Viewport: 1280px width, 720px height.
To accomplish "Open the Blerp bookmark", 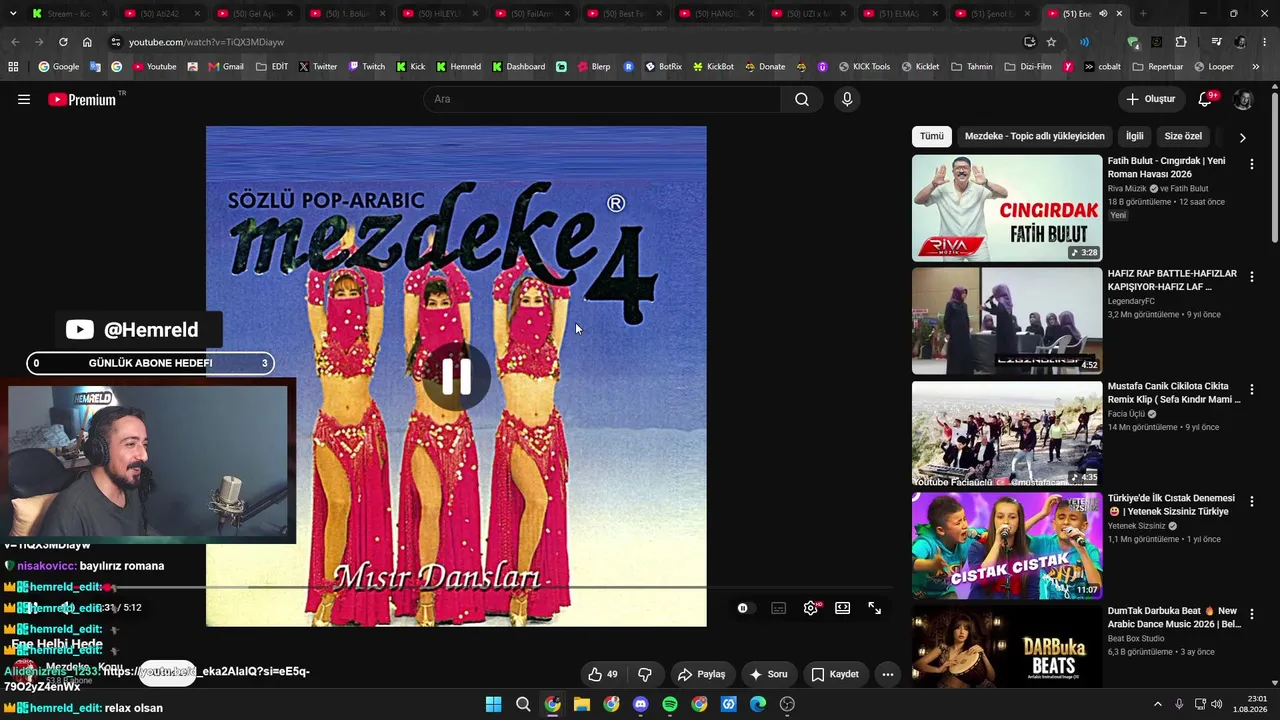I will [593, 67].
